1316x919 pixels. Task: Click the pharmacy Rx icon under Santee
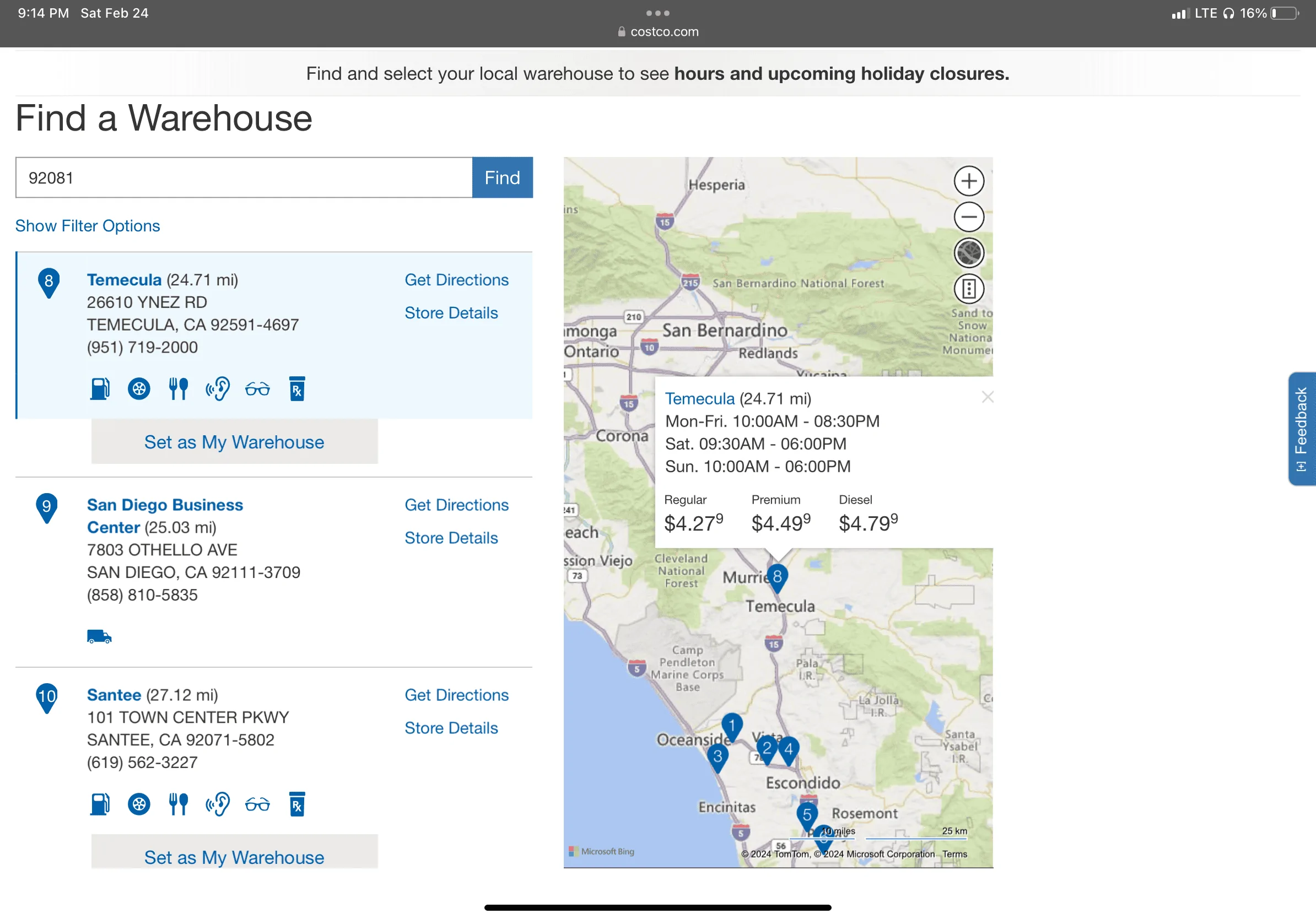(297, 804)
